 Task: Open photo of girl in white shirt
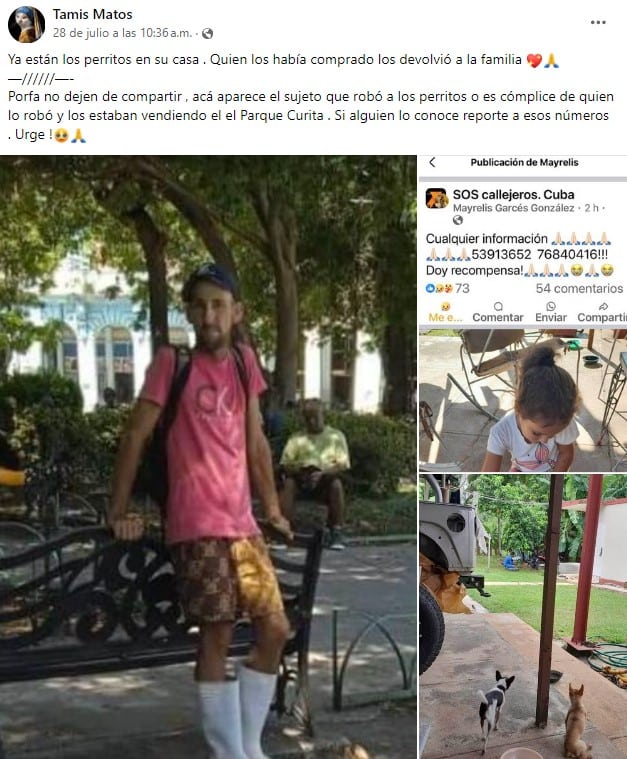coord(523,400)
